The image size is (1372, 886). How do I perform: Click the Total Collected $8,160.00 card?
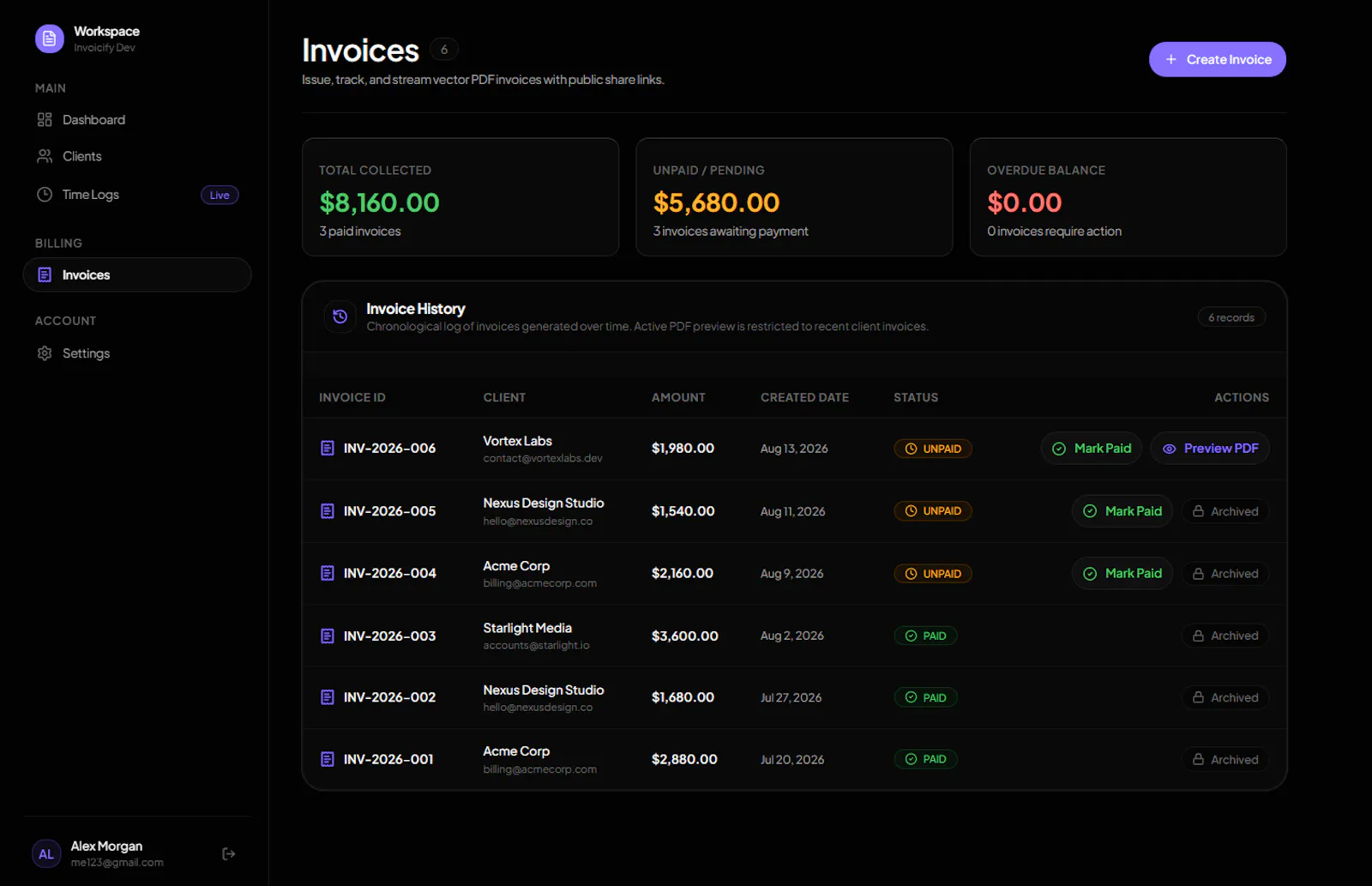click(460, 197)
